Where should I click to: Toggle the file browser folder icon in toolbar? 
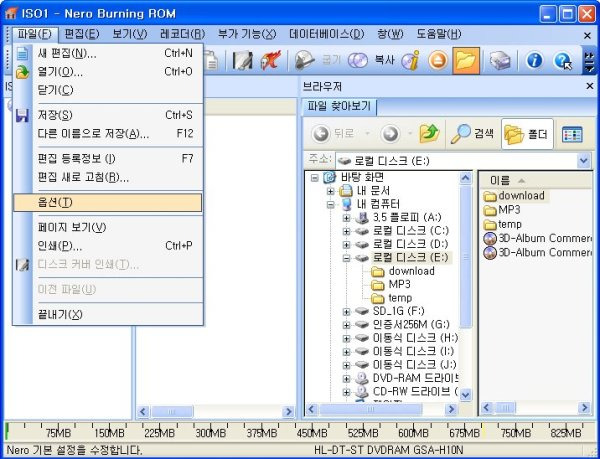[466, 60]
